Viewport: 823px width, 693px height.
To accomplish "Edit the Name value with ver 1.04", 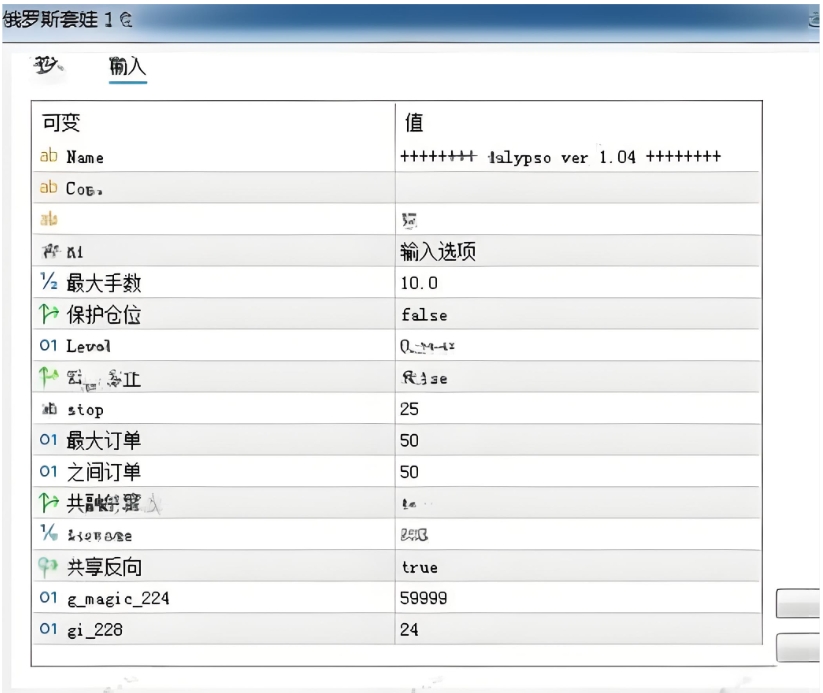I will [x=560, y=157].
